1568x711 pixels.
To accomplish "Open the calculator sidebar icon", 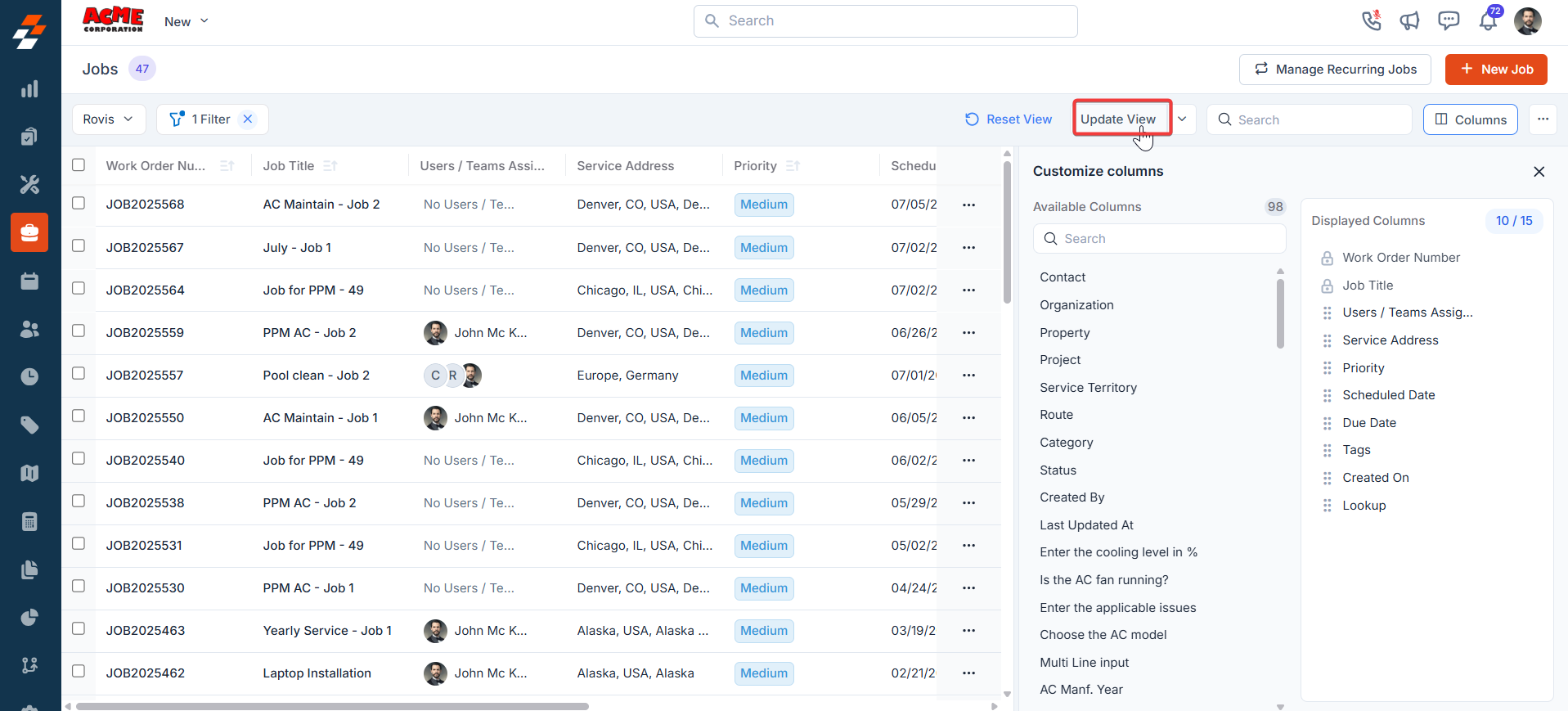I will point(29,521).
